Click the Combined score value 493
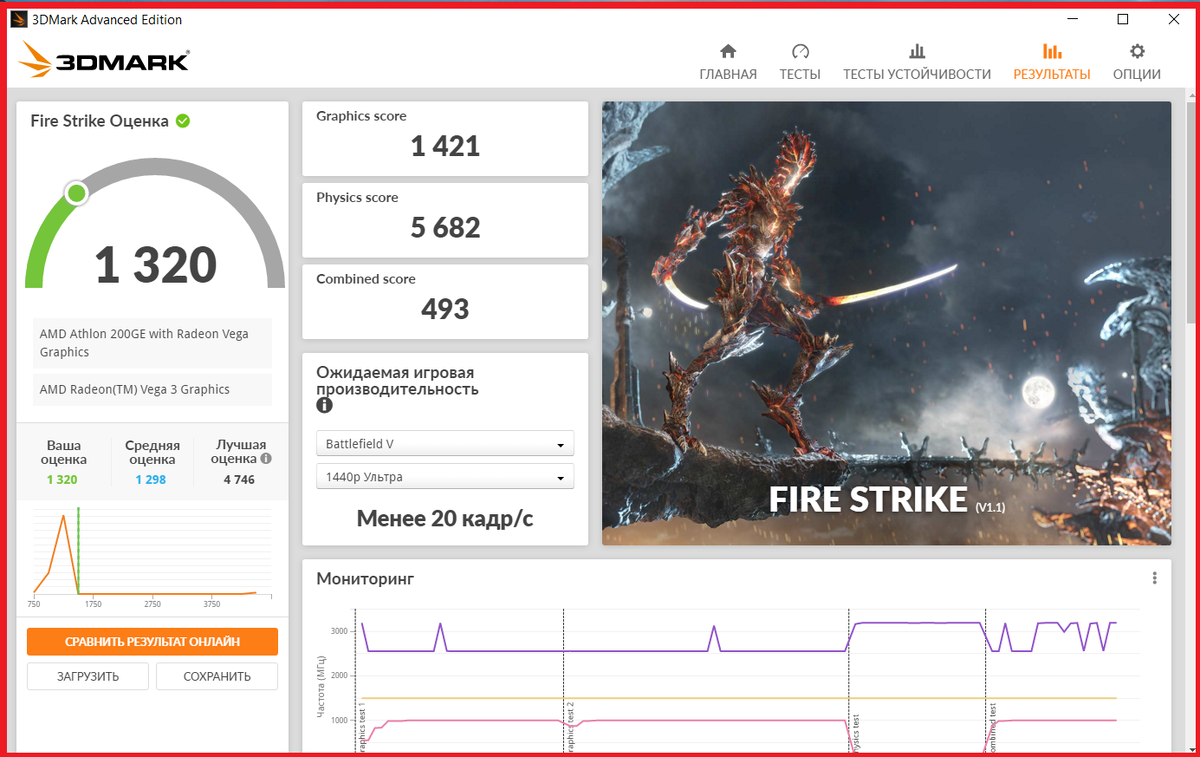This screenshot has height=757, width=1200. [x=445, y=309]
